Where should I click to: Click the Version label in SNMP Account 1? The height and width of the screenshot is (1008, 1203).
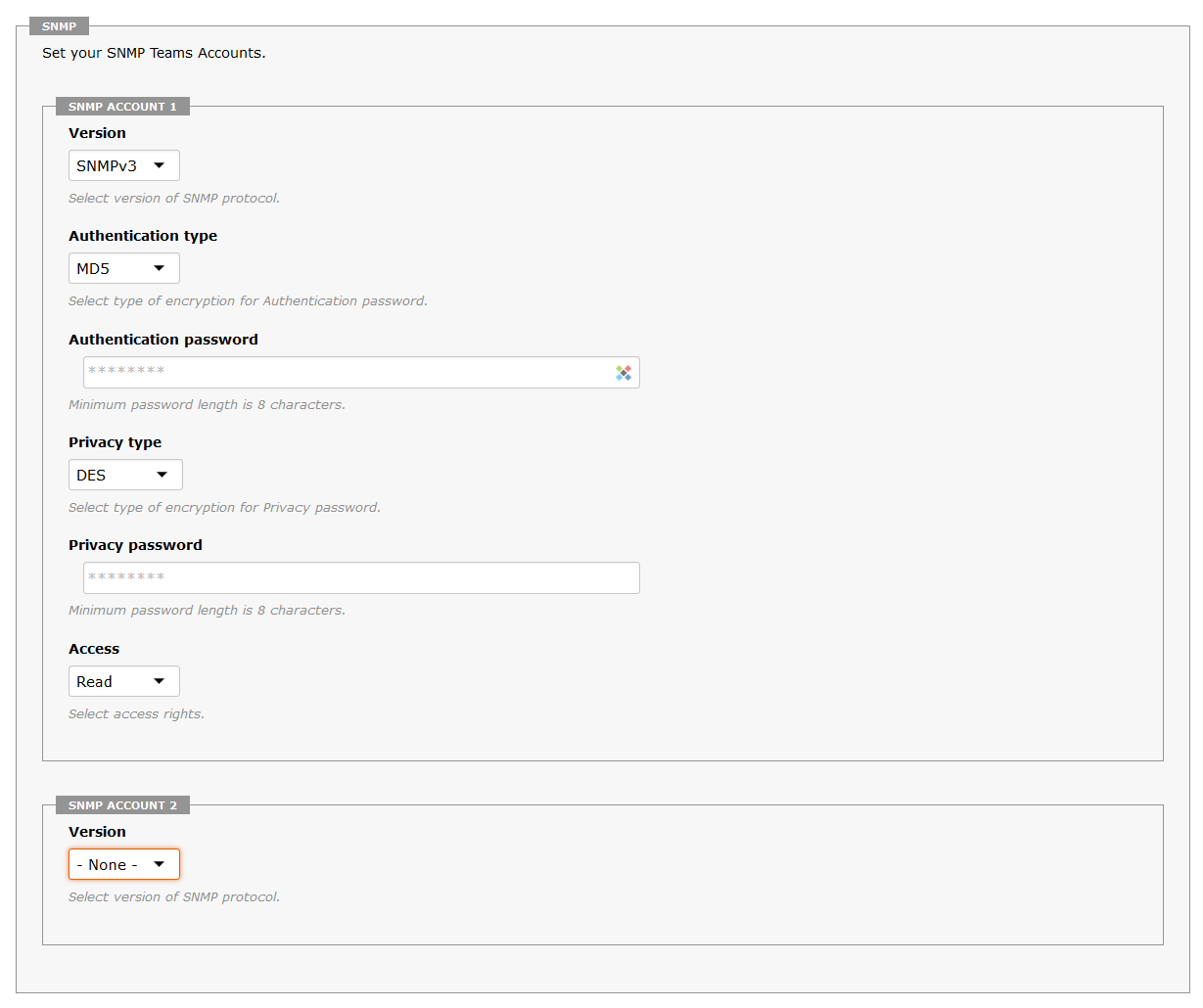pyautogui.click(x=97, y=133)
